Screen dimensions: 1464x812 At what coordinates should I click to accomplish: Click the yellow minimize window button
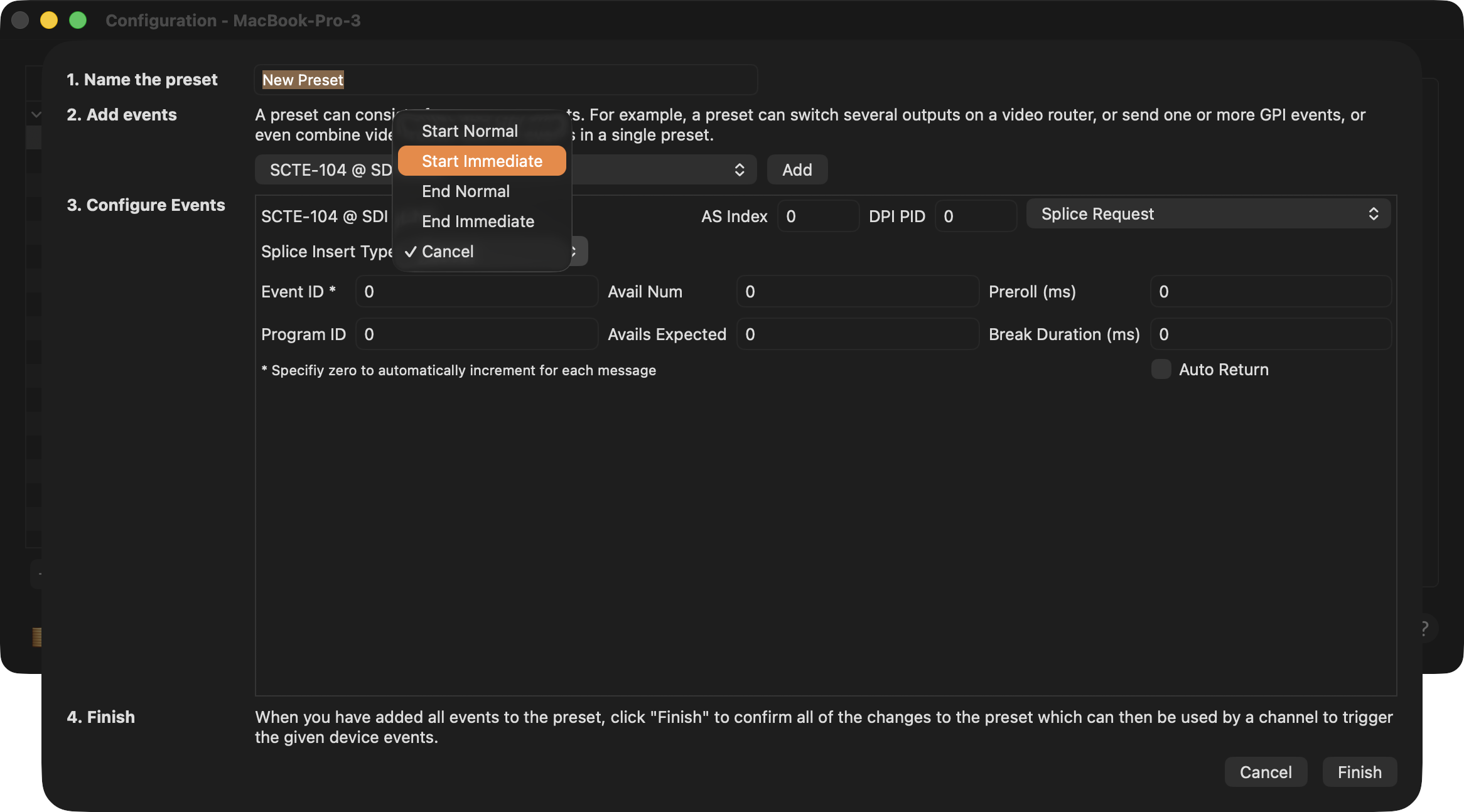pyautogui.click(x=49, y=20)
